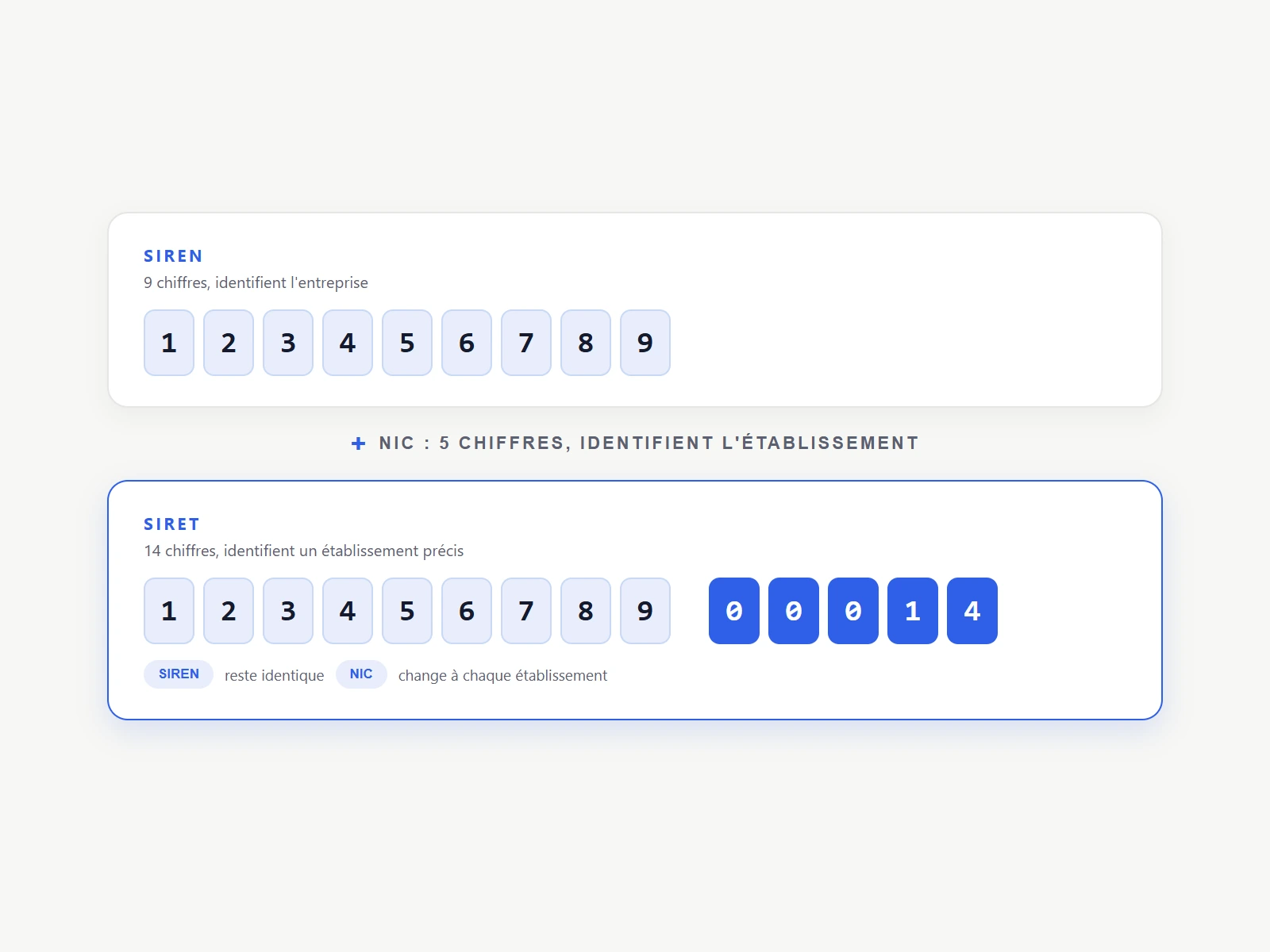The width and height of the screenshot is (1270, 952).
Task: Click digit 2 in the SIRET card
Action: pos(229,611)
